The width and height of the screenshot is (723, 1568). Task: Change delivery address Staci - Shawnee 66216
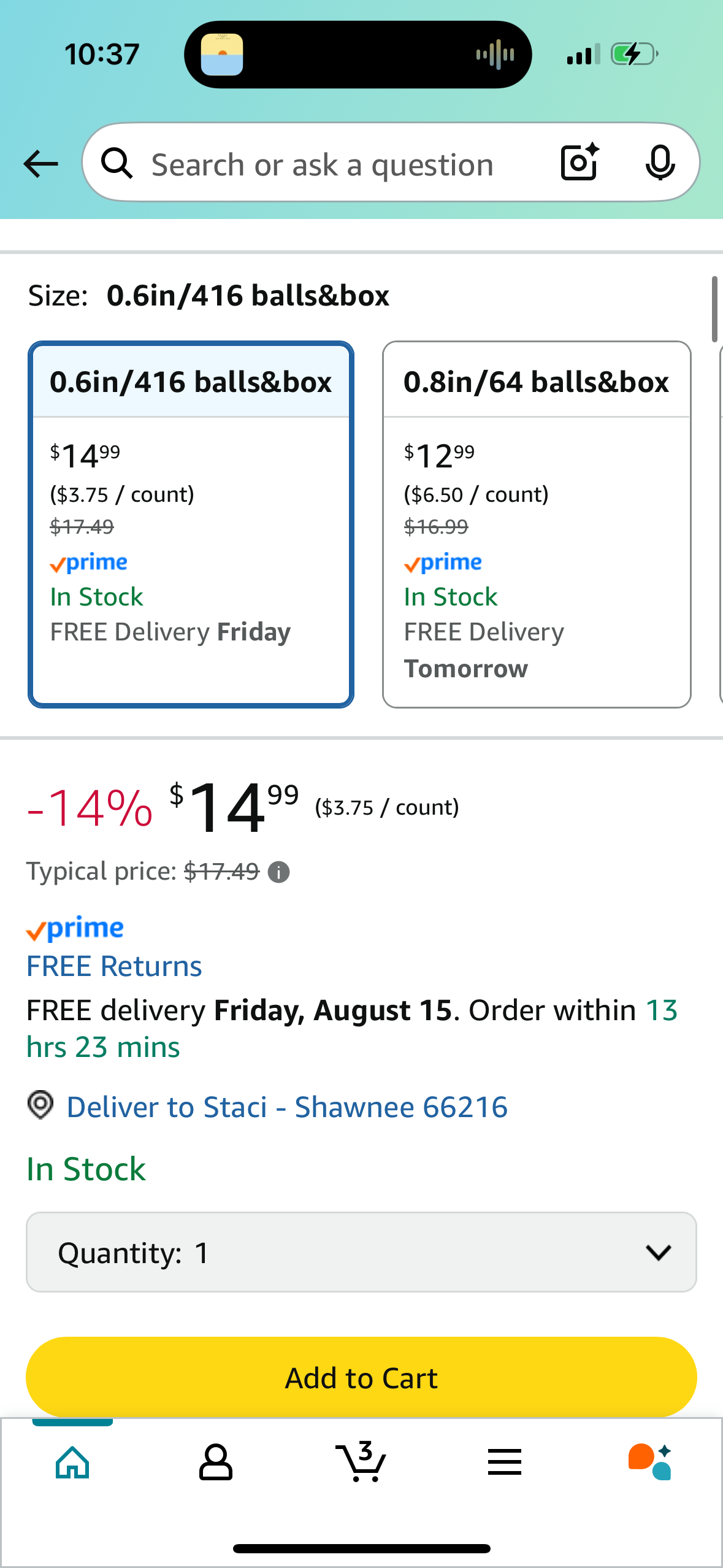click(287, 1107)
